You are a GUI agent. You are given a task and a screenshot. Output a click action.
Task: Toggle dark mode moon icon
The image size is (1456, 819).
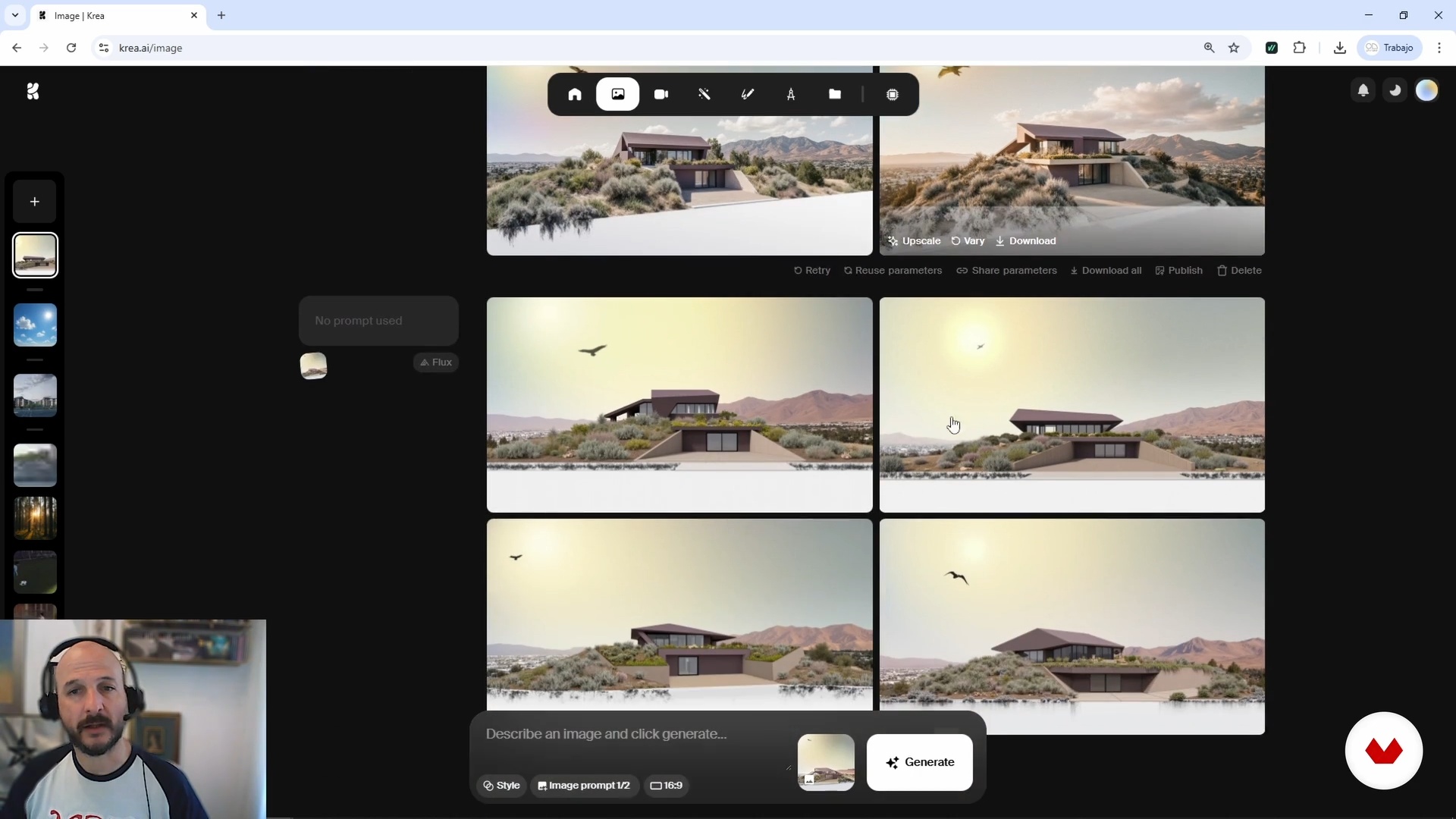pos(1395,91)
